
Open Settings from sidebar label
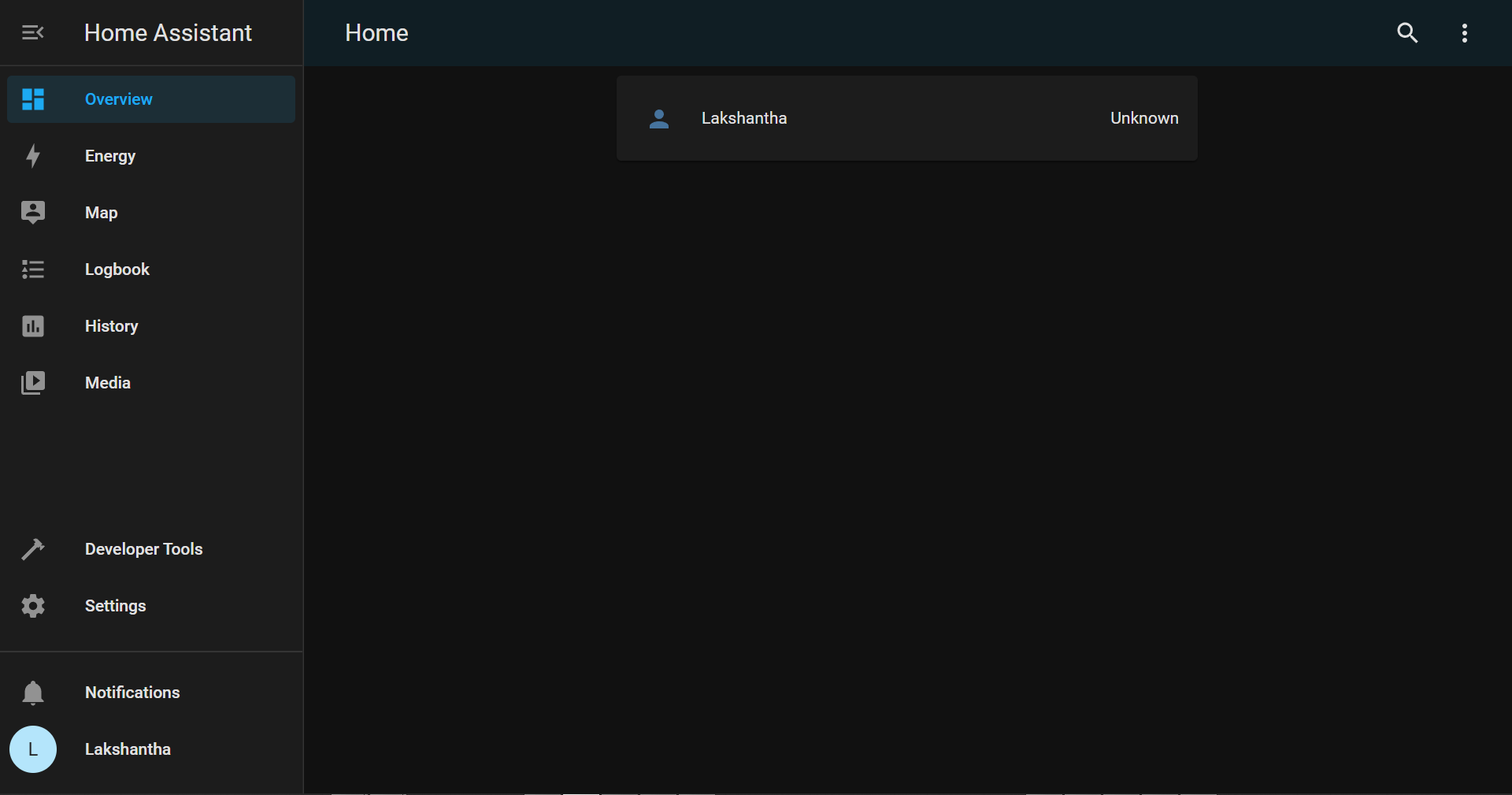(x=116, y=606)
